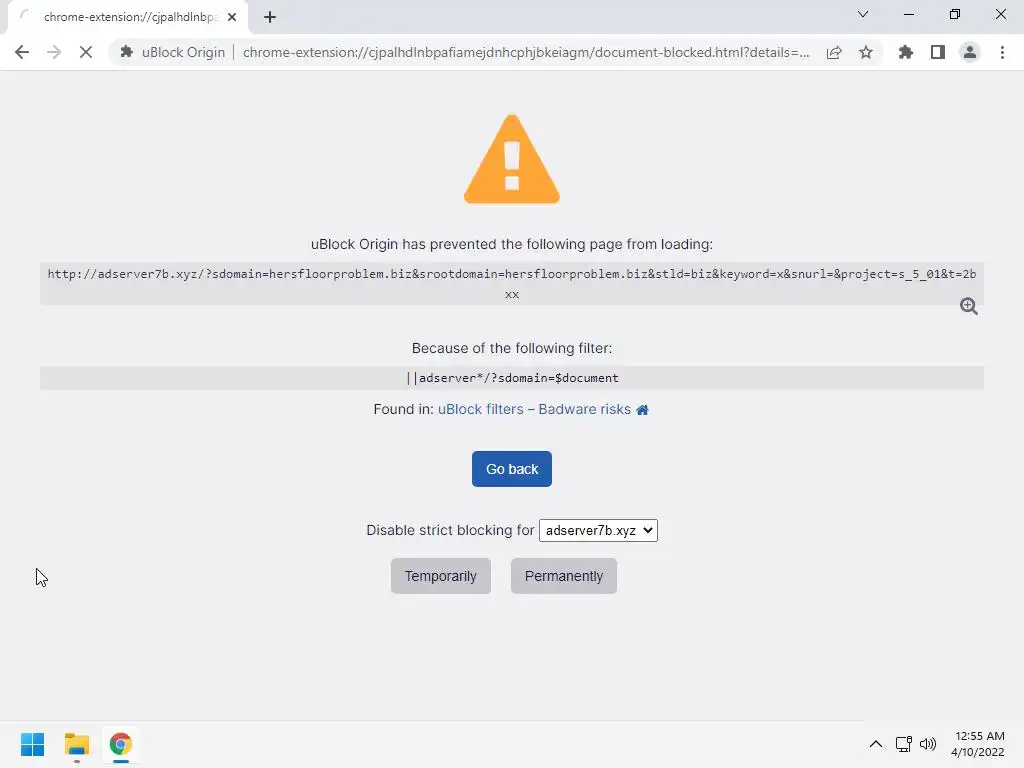Click the Go back button

(x=512, y=469)
